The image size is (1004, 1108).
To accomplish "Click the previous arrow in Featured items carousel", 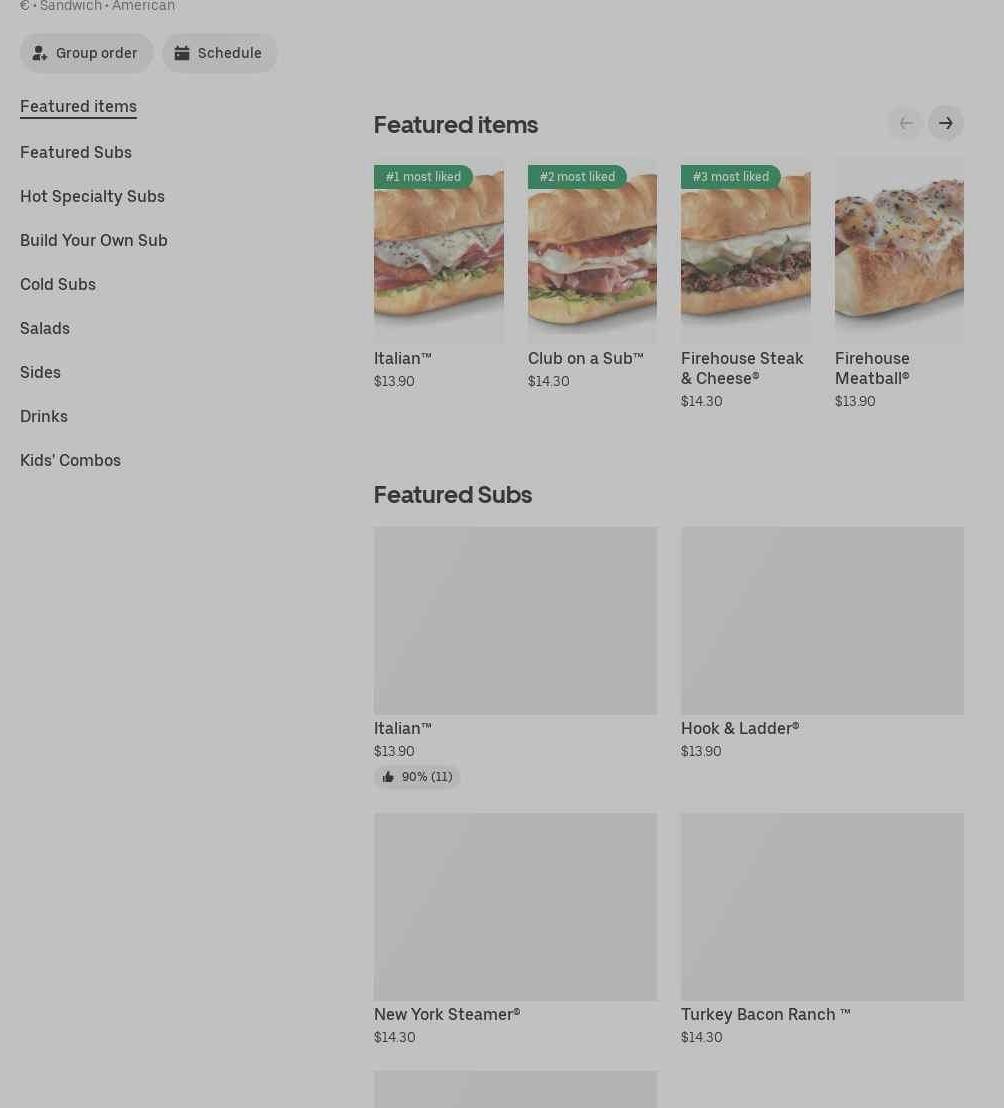I will click(906, 124).
